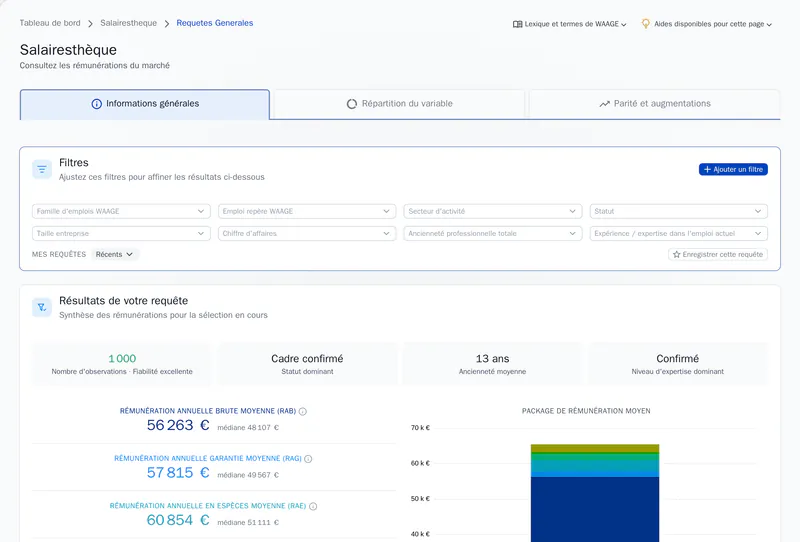Click the MES REQUÊTES label
Image resolution: width=800 pixels, height=542 pixels.
59,254
